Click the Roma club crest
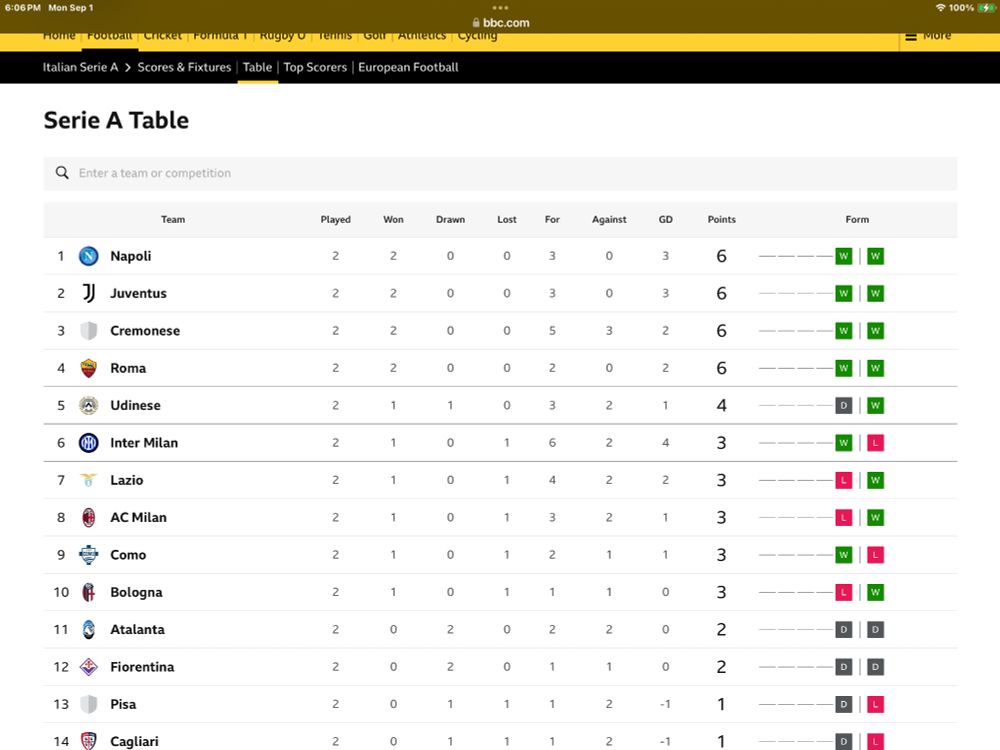 pos(89,368)
